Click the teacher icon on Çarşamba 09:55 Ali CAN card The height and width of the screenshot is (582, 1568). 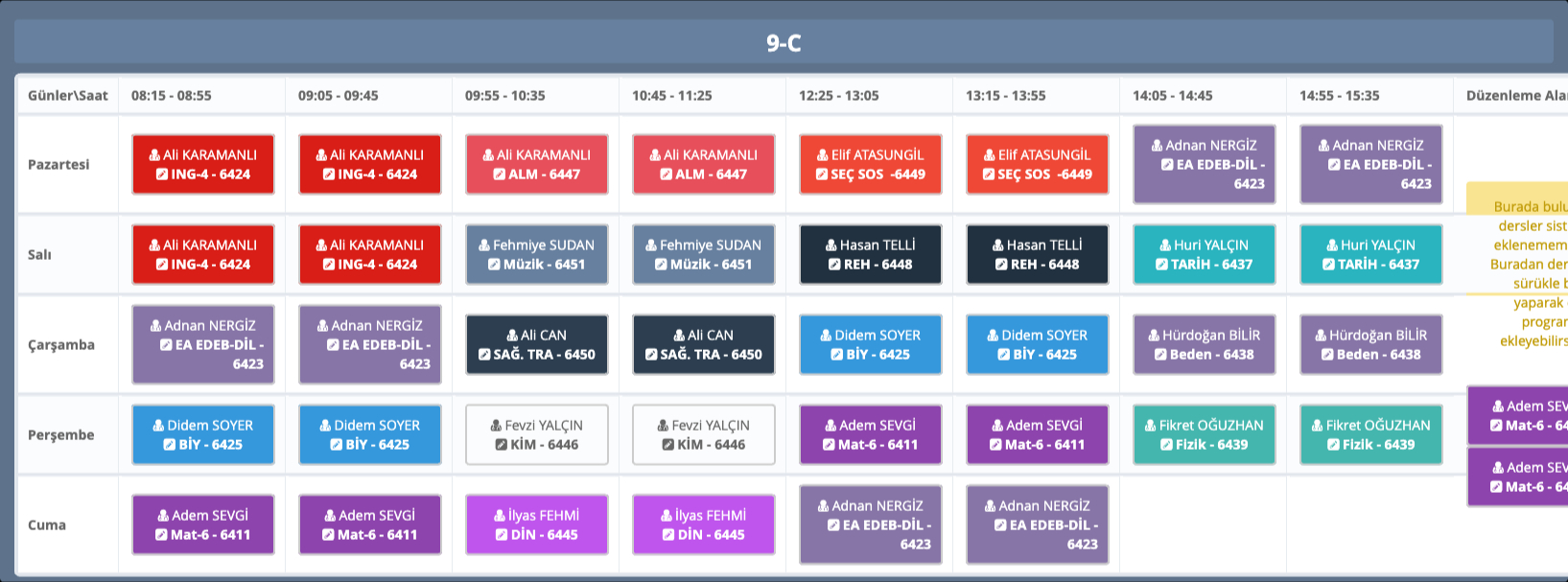click(512, 336)
